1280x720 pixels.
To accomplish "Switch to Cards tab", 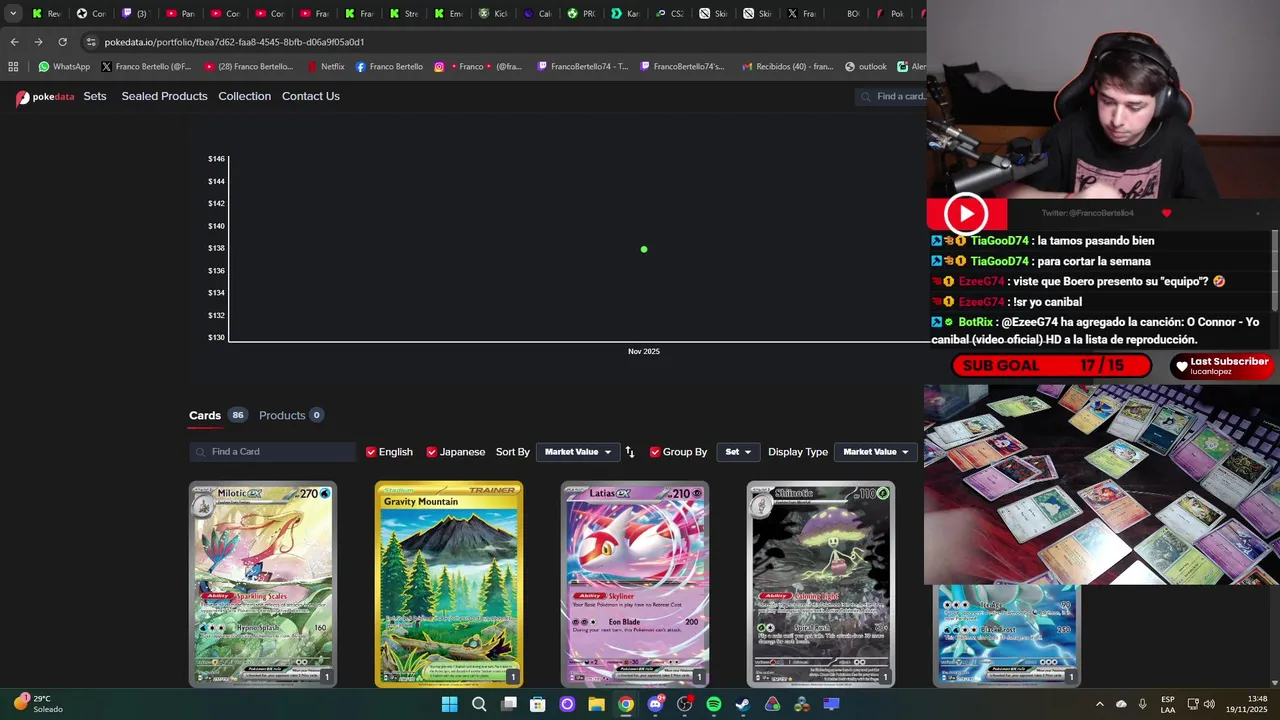I will coord(205,415).
